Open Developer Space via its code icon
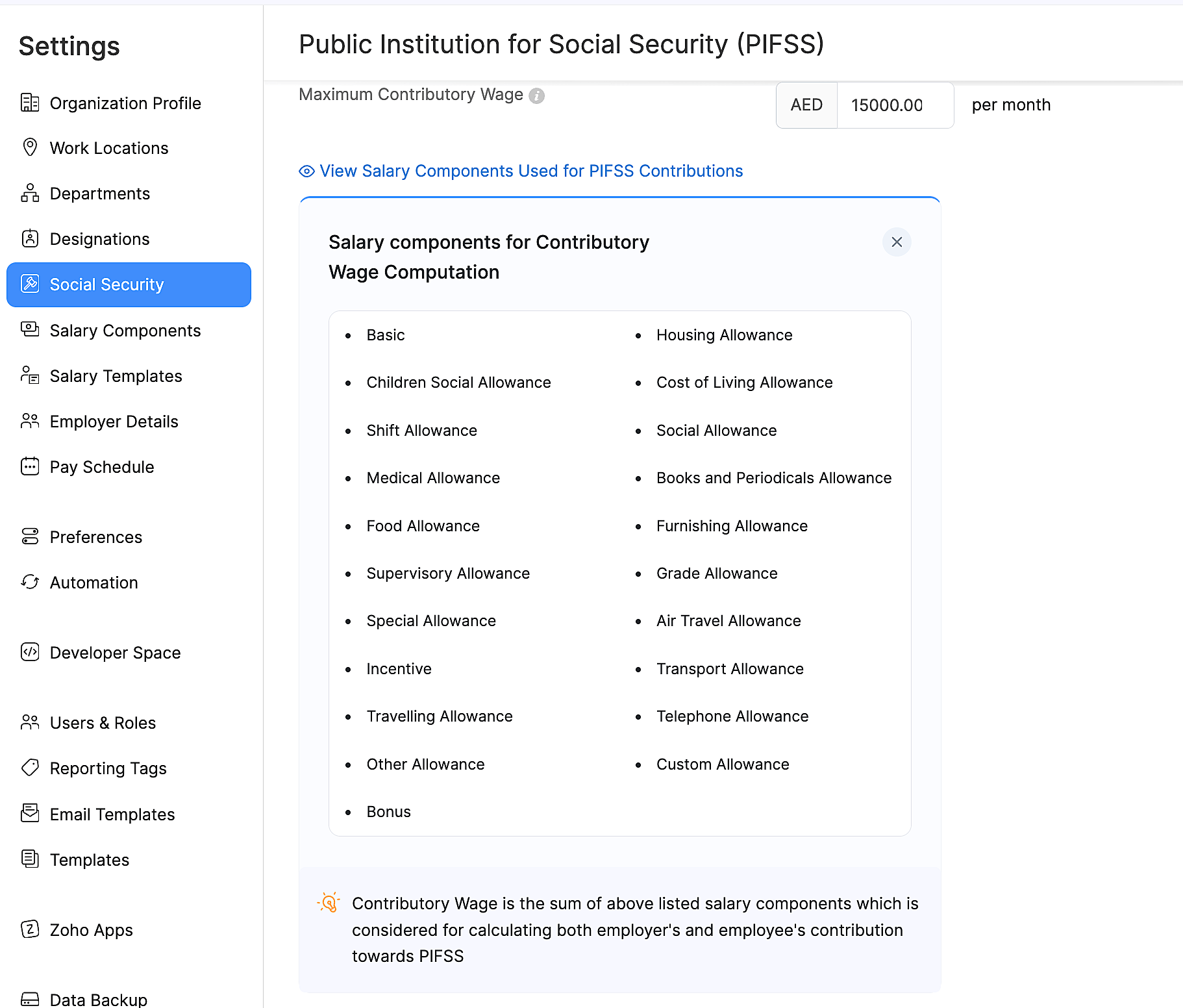 (30, 652)
